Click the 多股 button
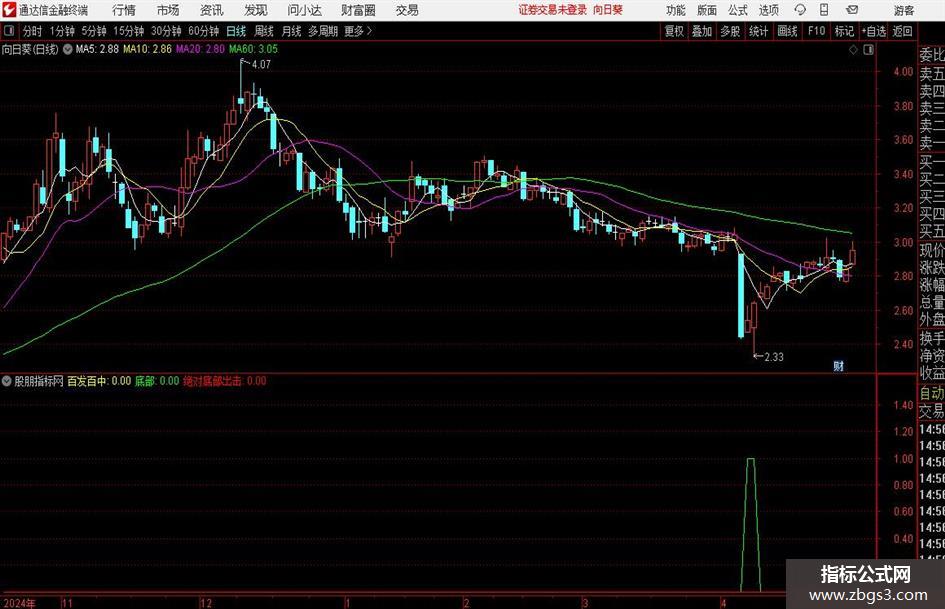945x609 pixels. click(x=730, y=31)
